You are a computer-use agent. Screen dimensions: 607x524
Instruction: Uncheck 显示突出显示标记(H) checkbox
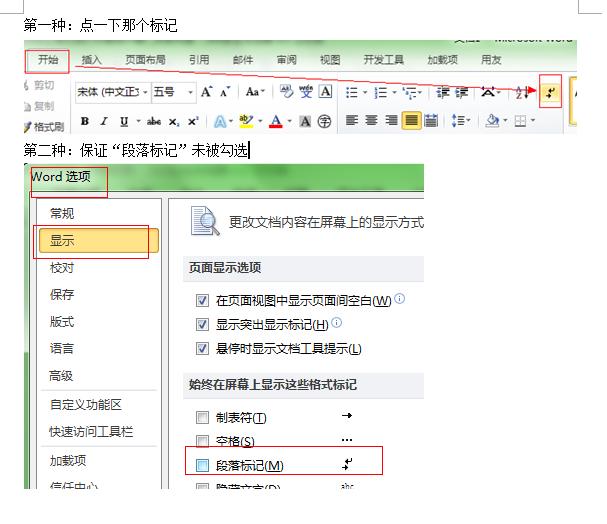[x=202, y=324]
